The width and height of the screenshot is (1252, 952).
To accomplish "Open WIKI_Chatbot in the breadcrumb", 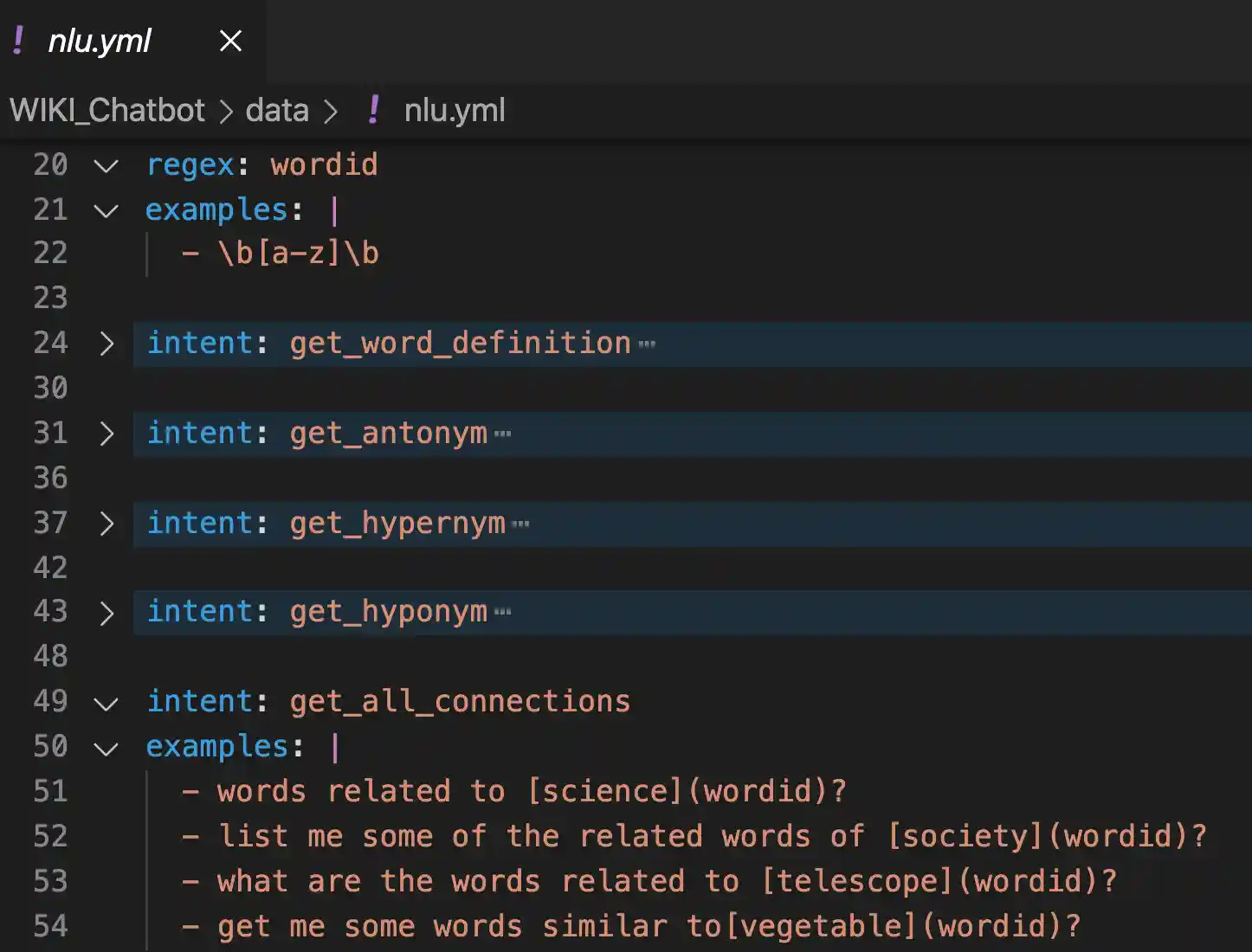I will tap(107, 111).
